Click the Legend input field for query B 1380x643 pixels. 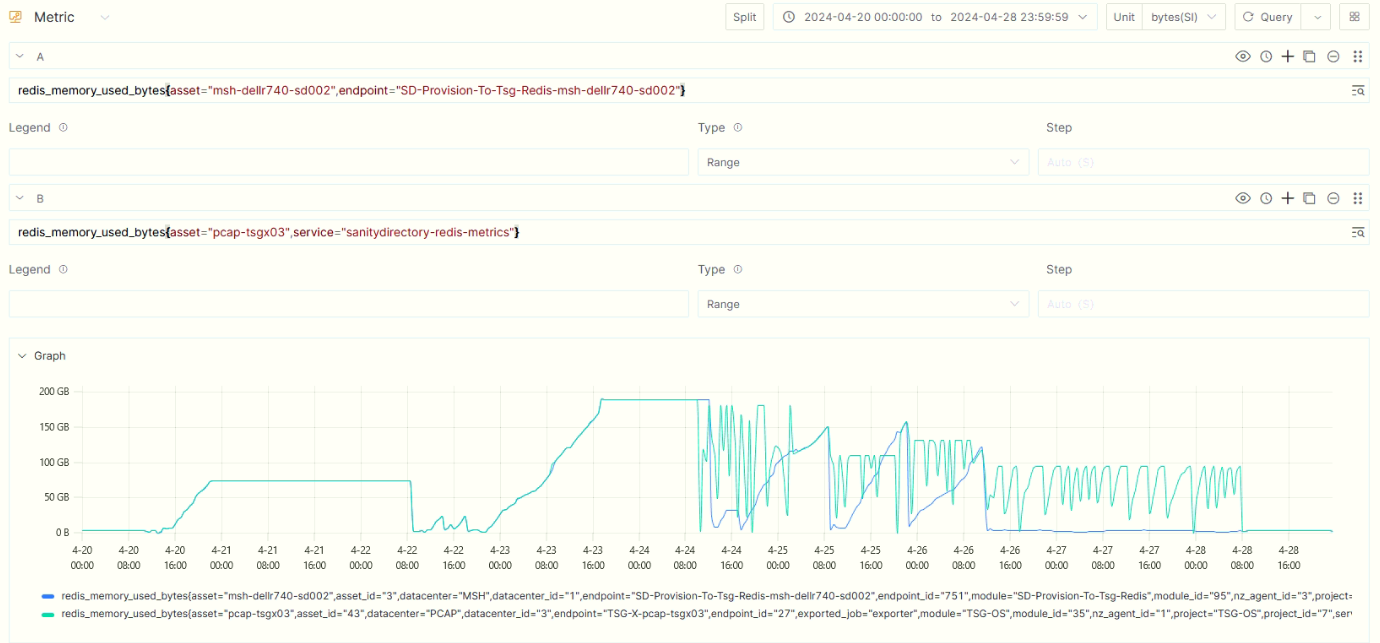pyautogui.click(x=348, y=304)
